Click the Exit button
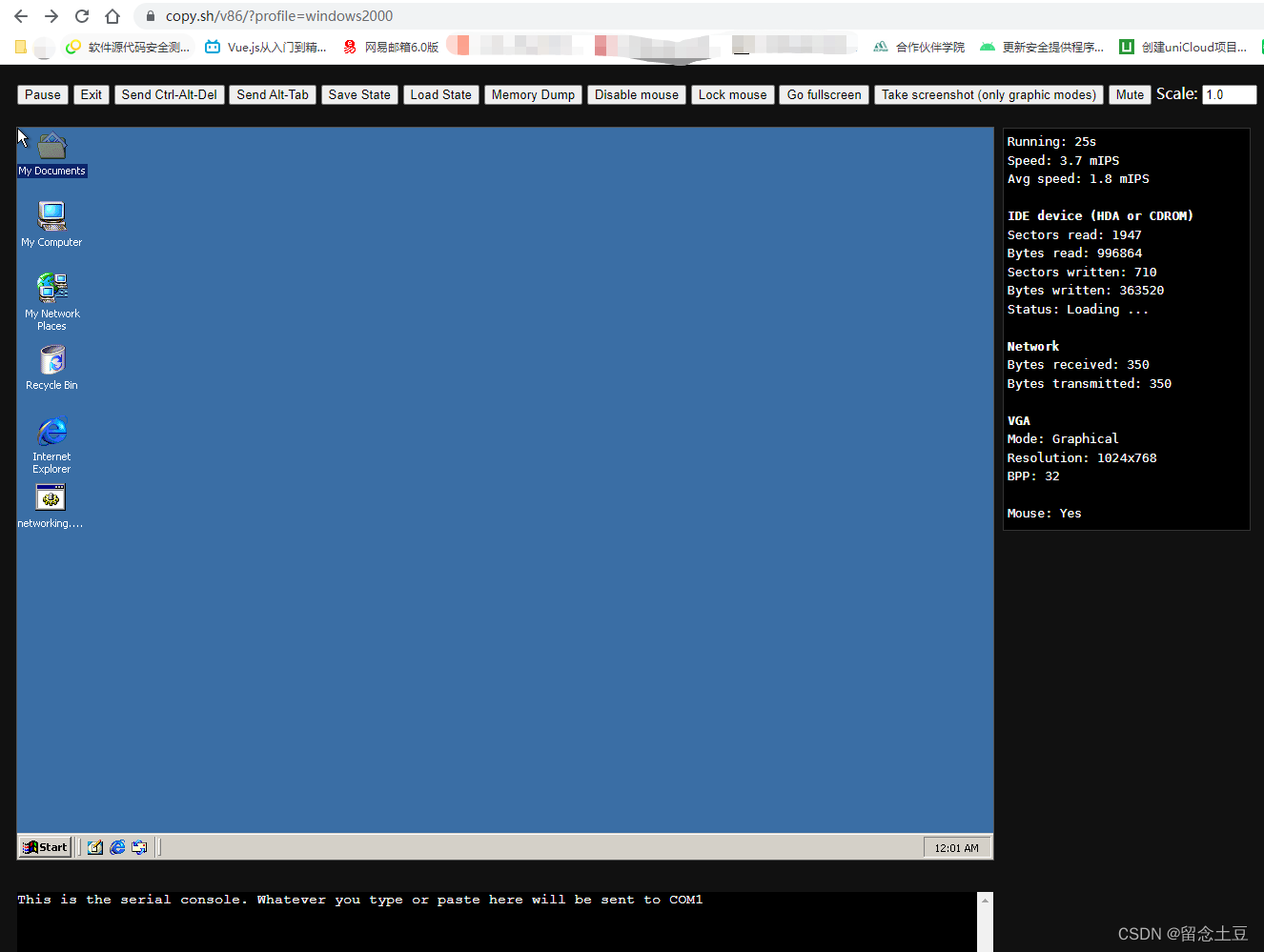This screenshot has height=952, width=1264. (92, 94)
